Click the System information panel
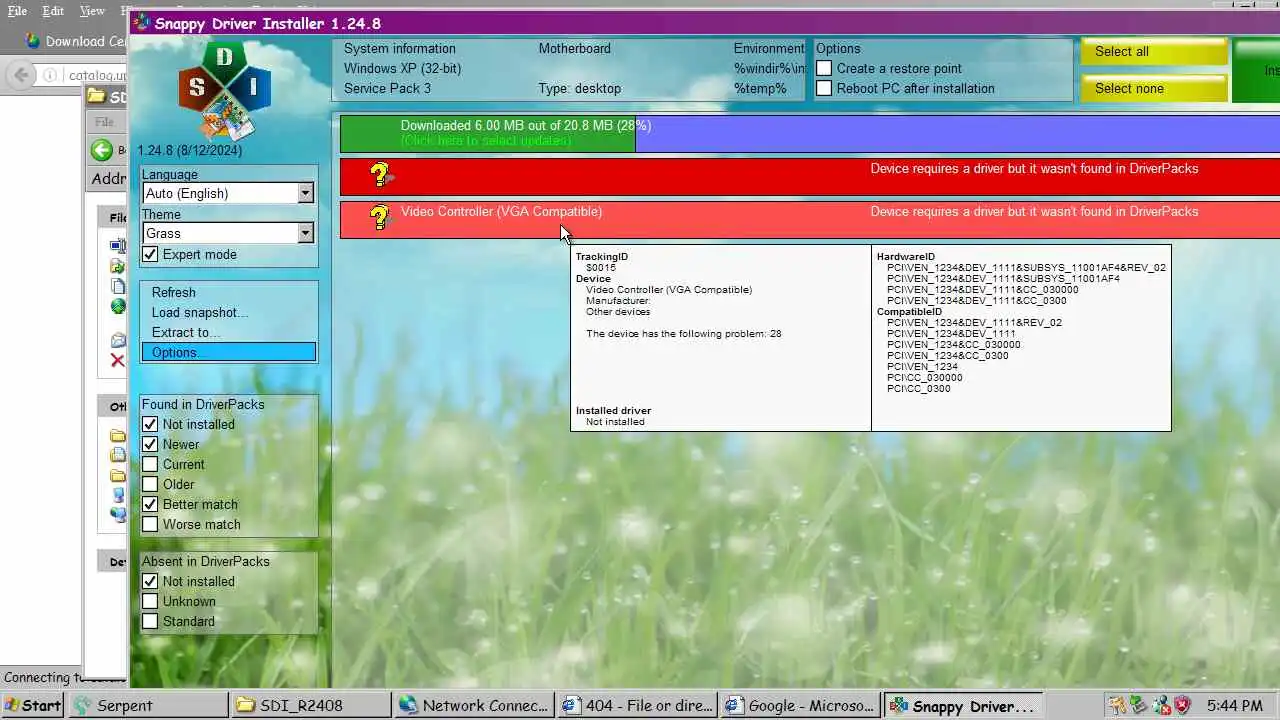Image resolution: width=1280 pixels, height=720 pixels. pos(568,69)
